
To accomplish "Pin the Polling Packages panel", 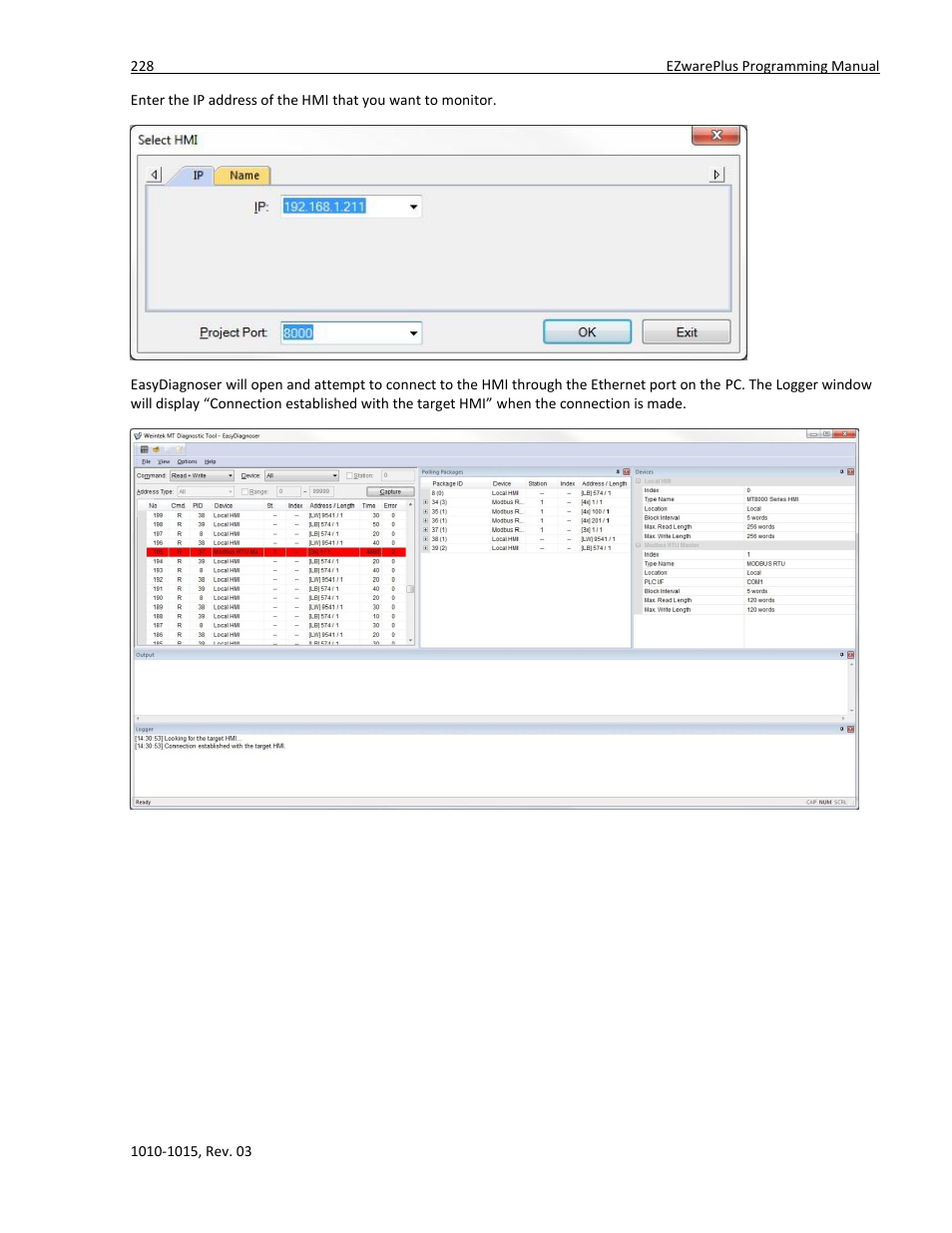I will tap(618, 472).
